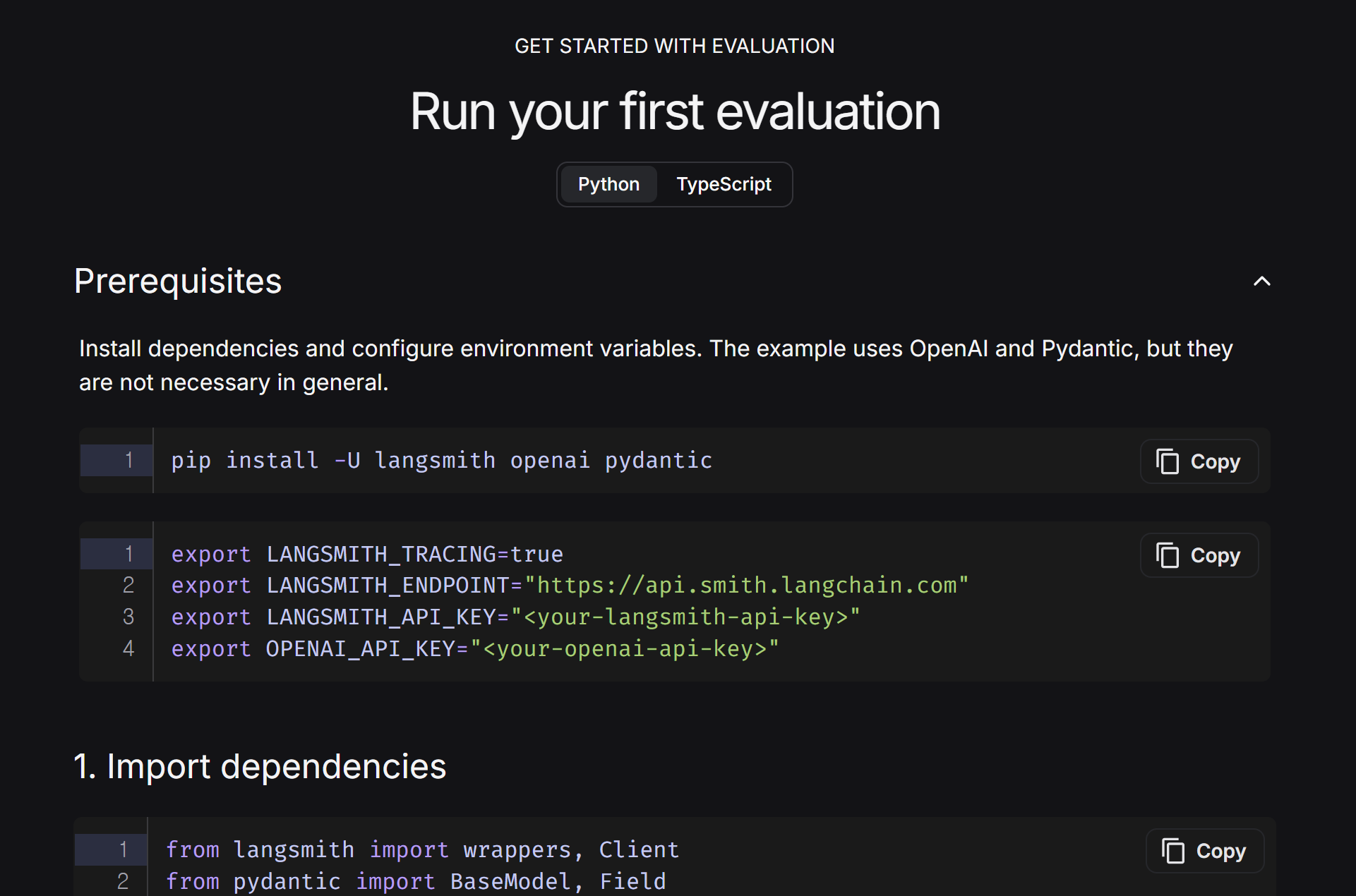
Task: Click line number 3 in export block
Action: (x=128, y=617)
